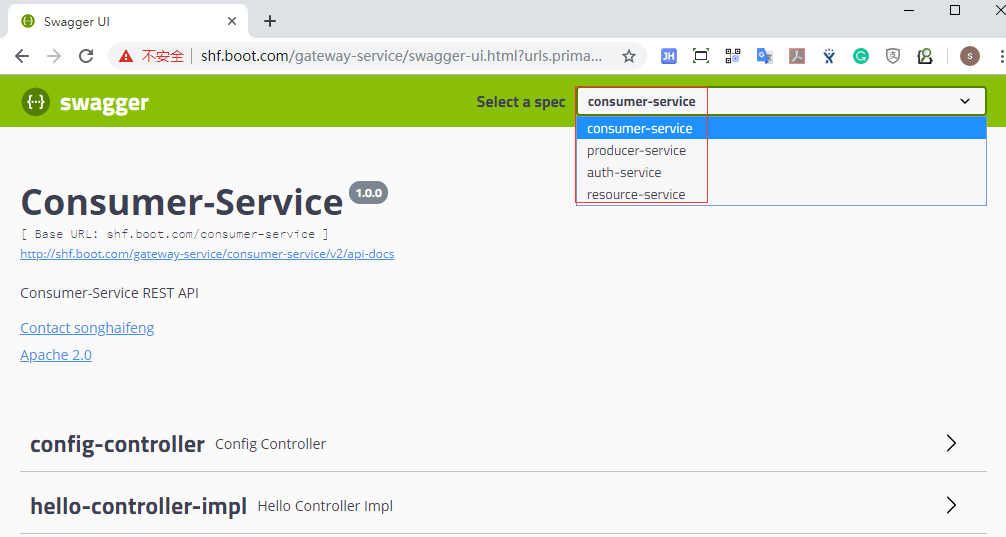Screen dimensions: 1006x537
Task: Choose producer-service from the spec list
Action: 781,150
